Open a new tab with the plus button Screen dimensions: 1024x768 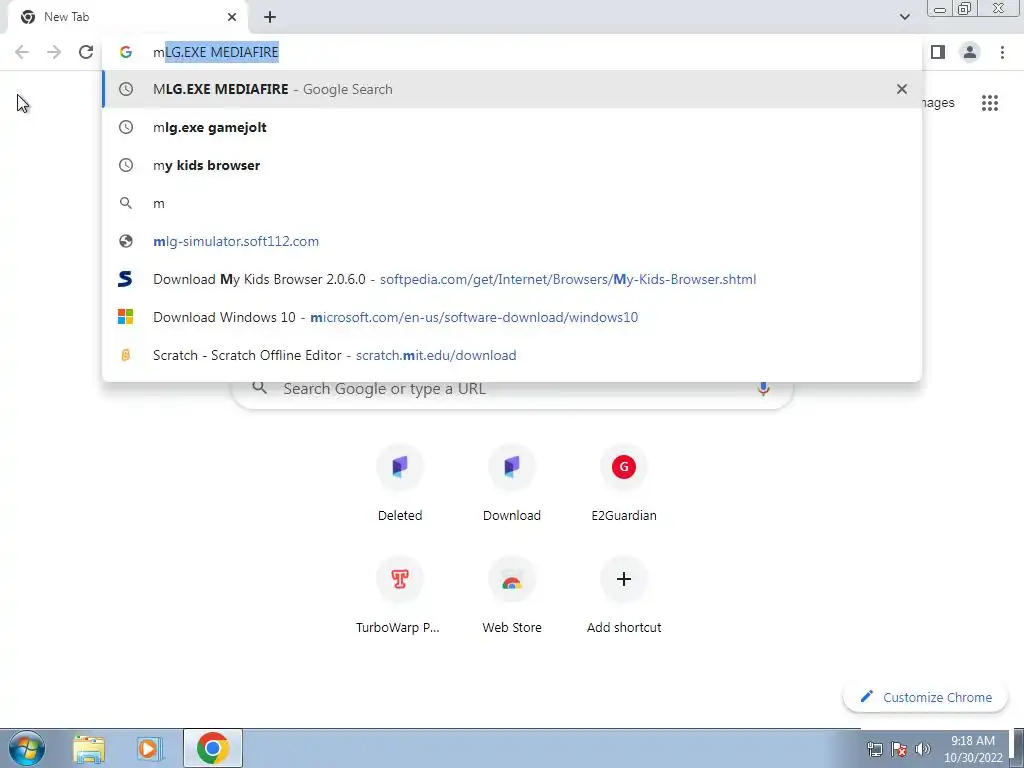coord(270,17)
